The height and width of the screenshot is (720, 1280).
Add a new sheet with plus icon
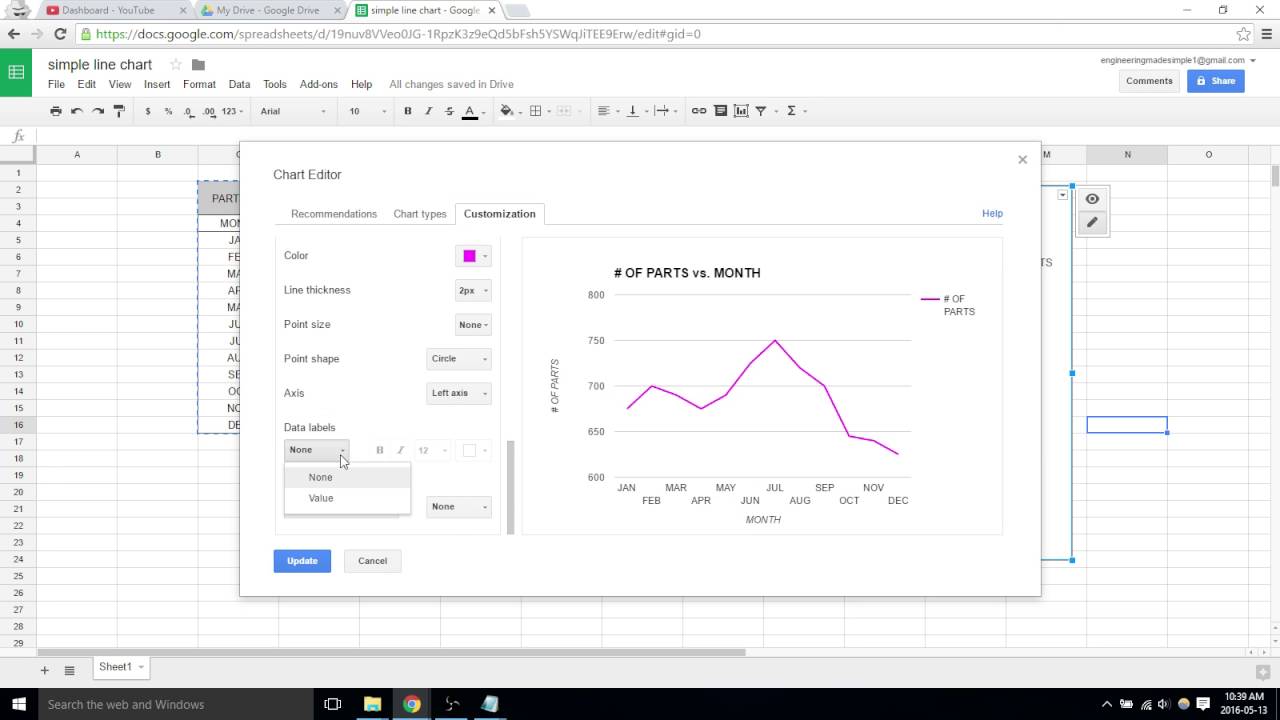tap(44, 670)
